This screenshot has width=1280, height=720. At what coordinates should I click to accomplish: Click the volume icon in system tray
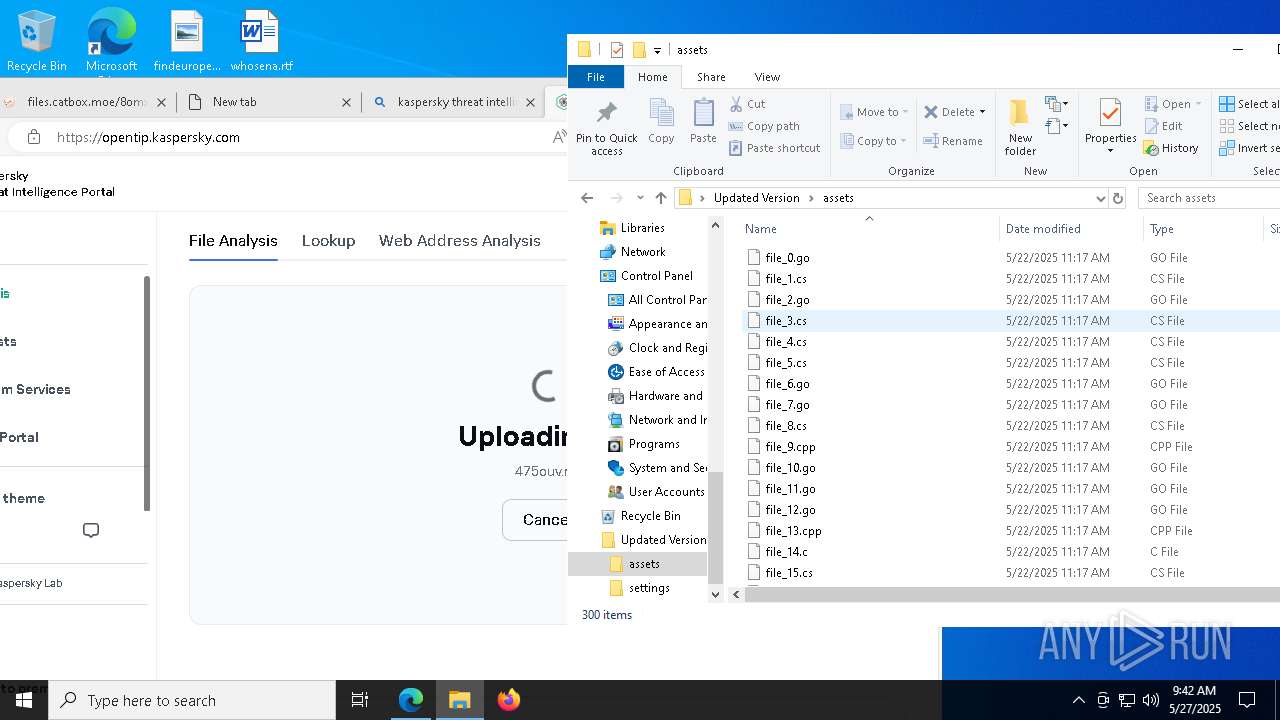[x=1150, y=700]
